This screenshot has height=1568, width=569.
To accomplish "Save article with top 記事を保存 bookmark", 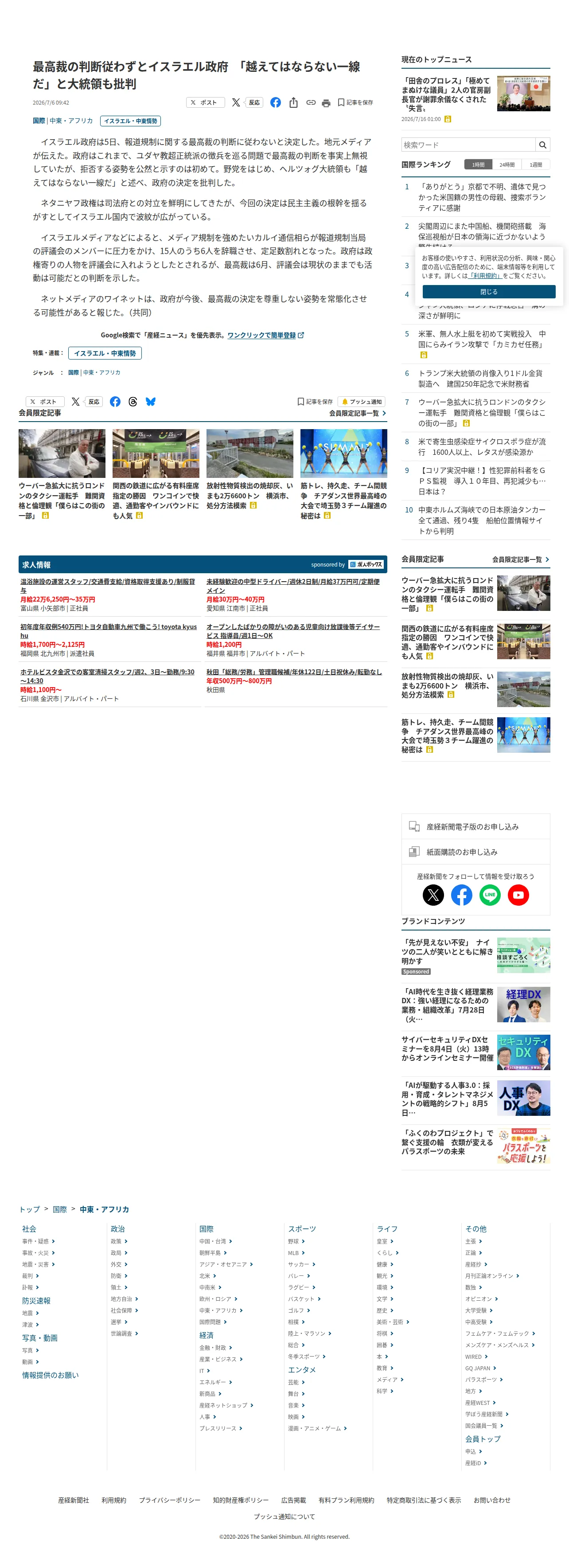I will [x=355, y=103].
